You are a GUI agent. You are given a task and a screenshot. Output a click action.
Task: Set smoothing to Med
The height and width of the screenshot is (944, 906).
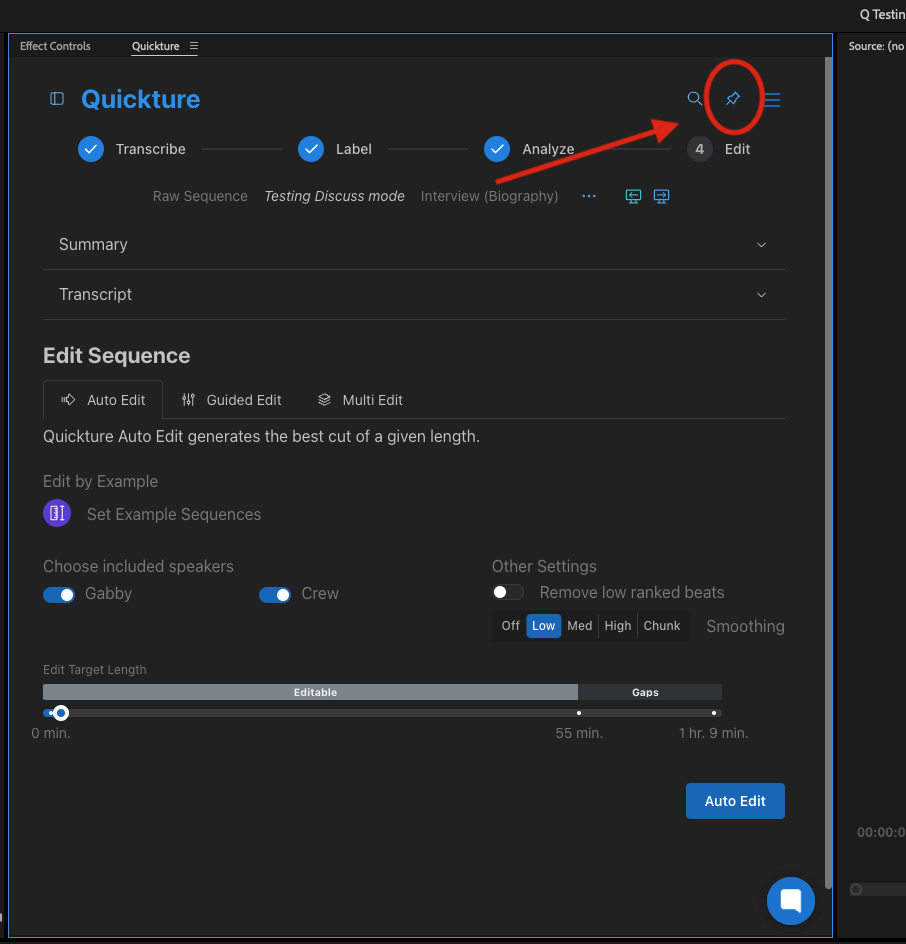point(580,626)
